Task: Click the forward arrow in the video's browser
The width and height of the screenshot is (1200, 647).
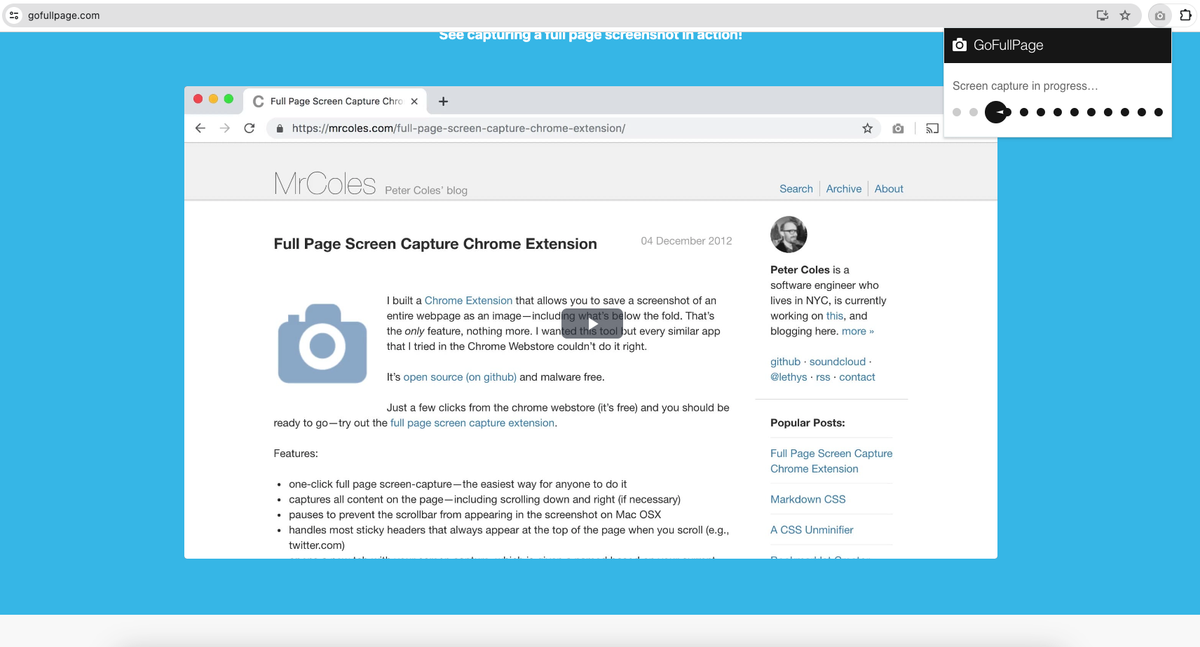Action: click(x=224, y=128)
